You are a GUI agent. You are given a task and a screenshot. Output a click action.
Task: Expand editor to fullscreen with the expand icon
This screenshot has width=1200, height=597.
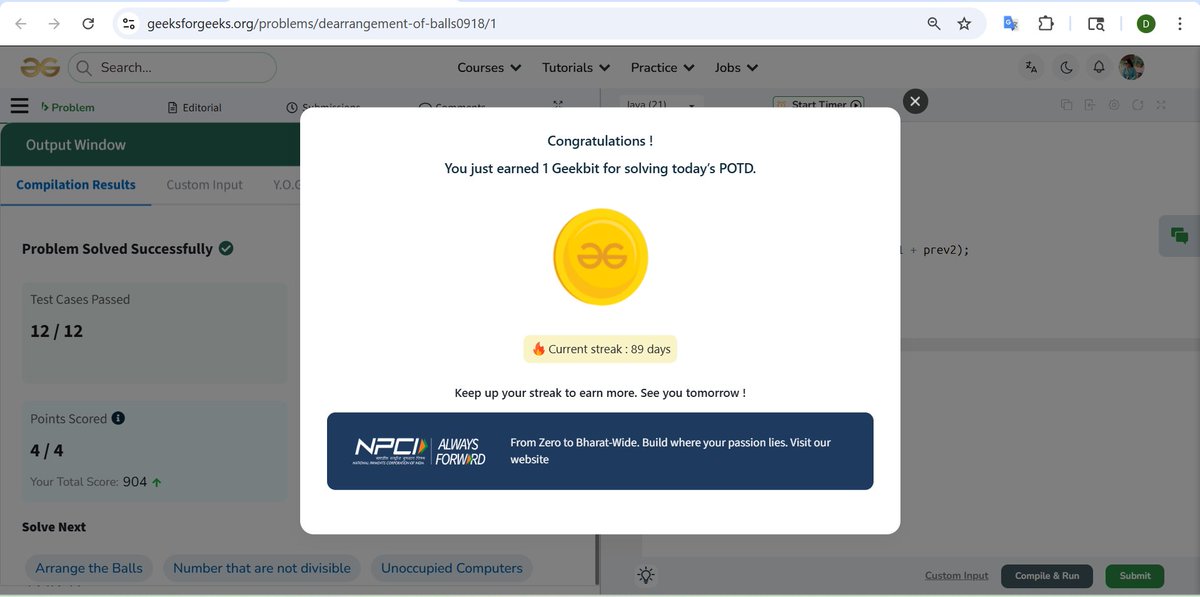[x=1160, y=104]
